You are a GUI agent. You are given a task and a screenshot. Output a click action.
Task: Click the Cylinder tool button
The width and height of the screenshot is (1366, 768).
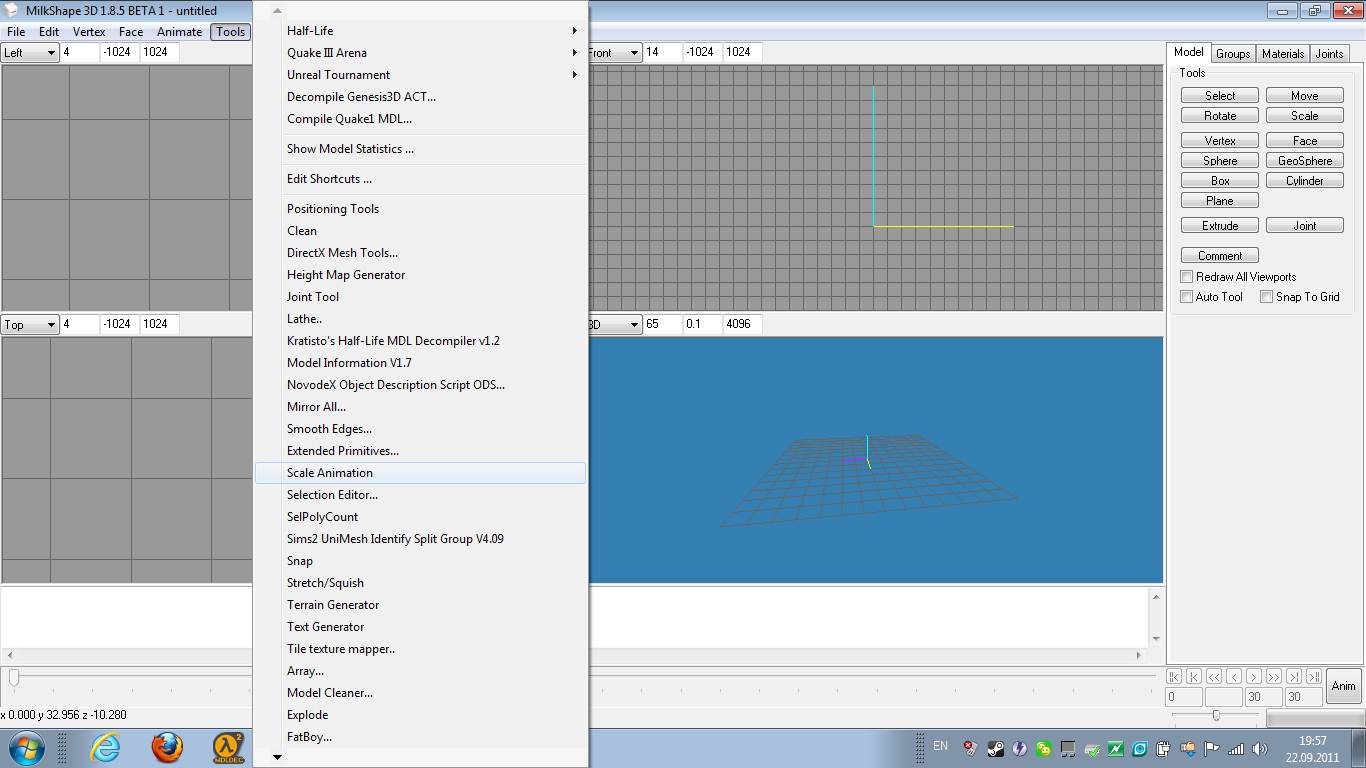(1305, 181)
